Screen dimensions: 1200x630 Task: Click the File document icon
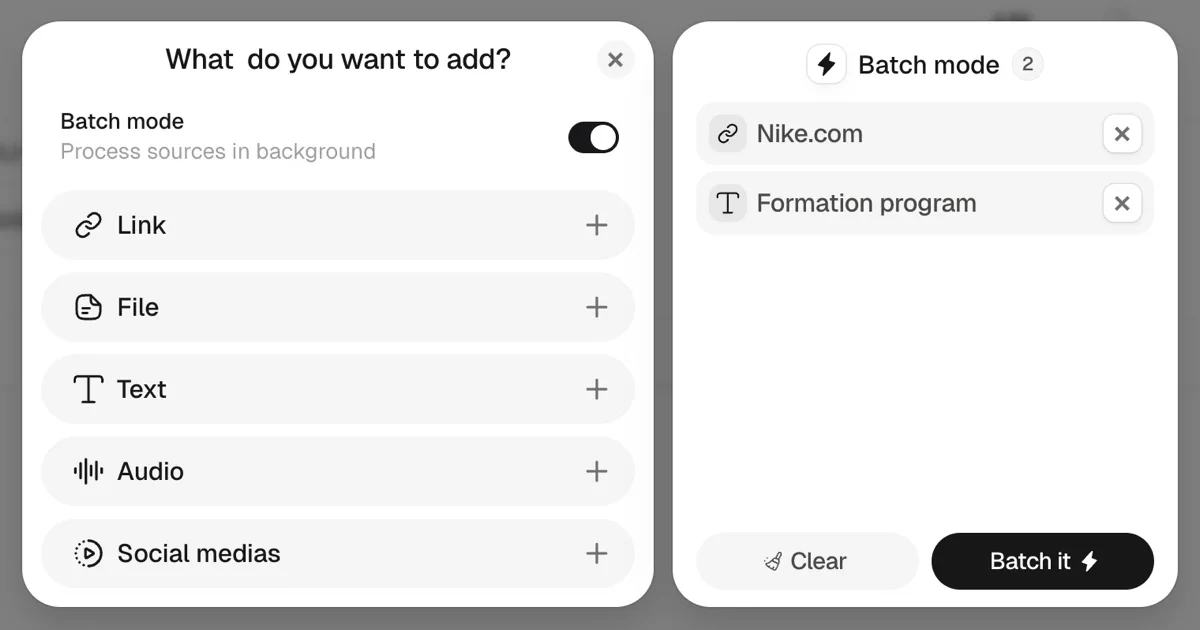(88, 307)
